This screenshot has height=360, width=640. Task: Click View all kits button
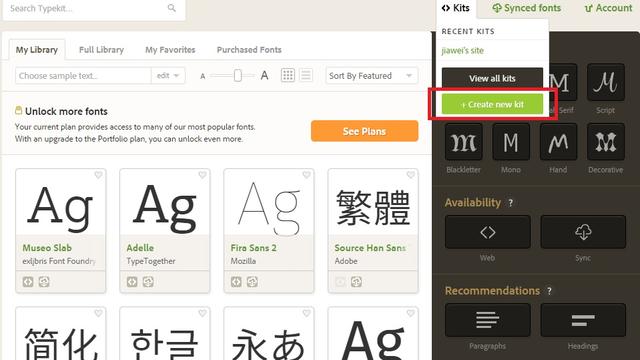tap(492, 78)
